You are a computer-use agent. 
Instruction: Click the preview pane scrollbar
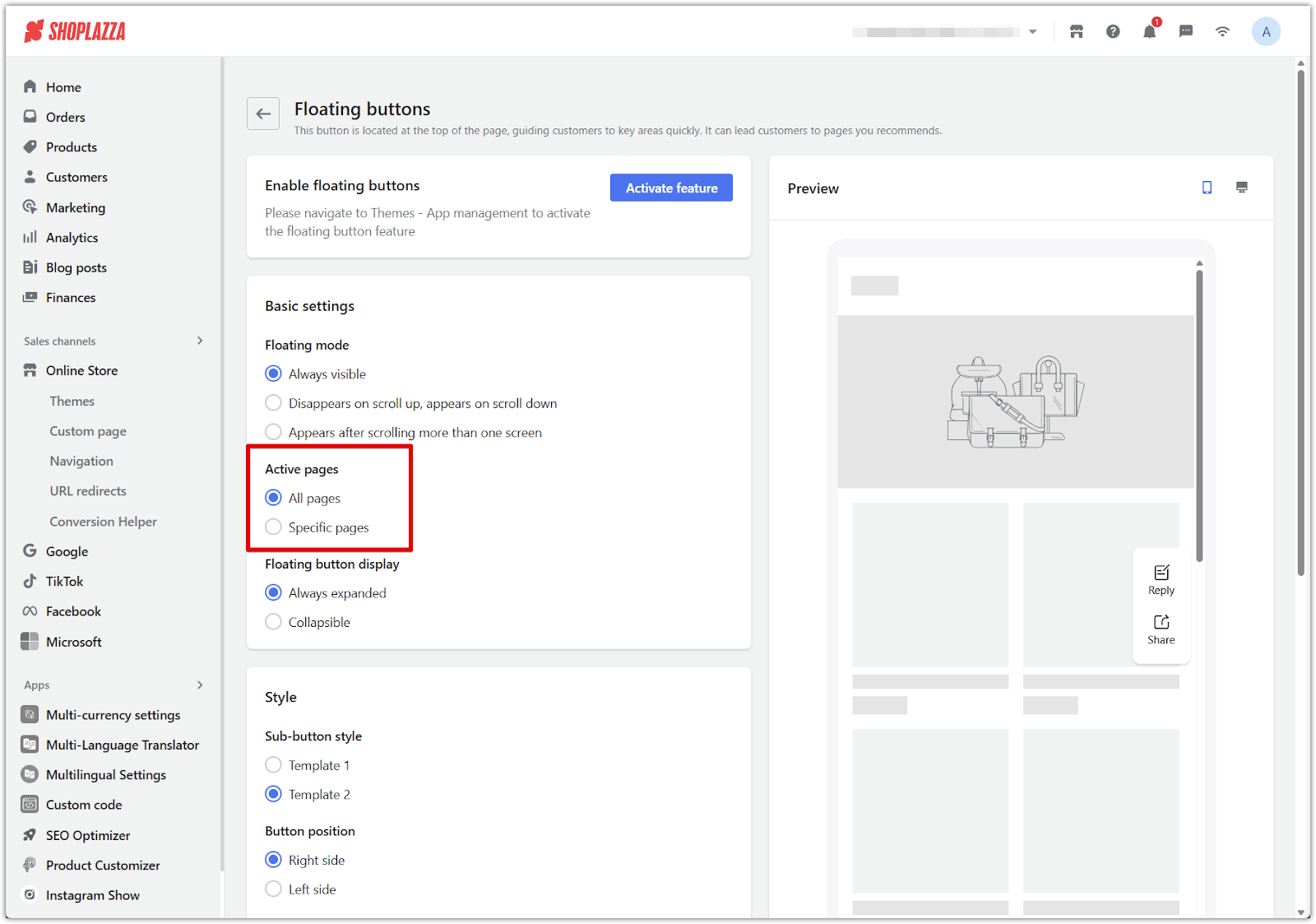tap(1199, 416)
